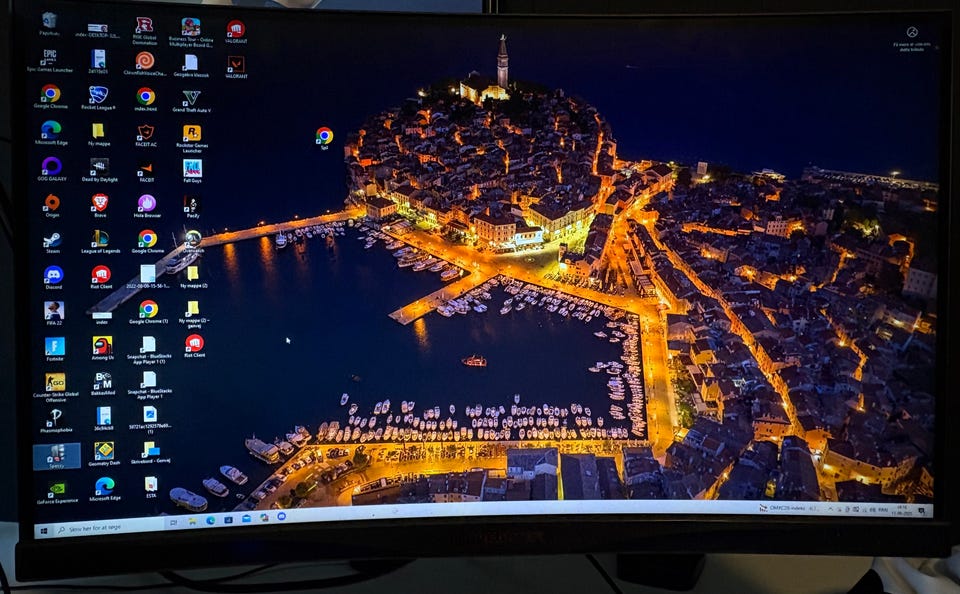Open Snapchat BlueStacks App Player 1 (1) file
Screen dimensions: 960x594
pyautogui.click(x=149, y=350)
